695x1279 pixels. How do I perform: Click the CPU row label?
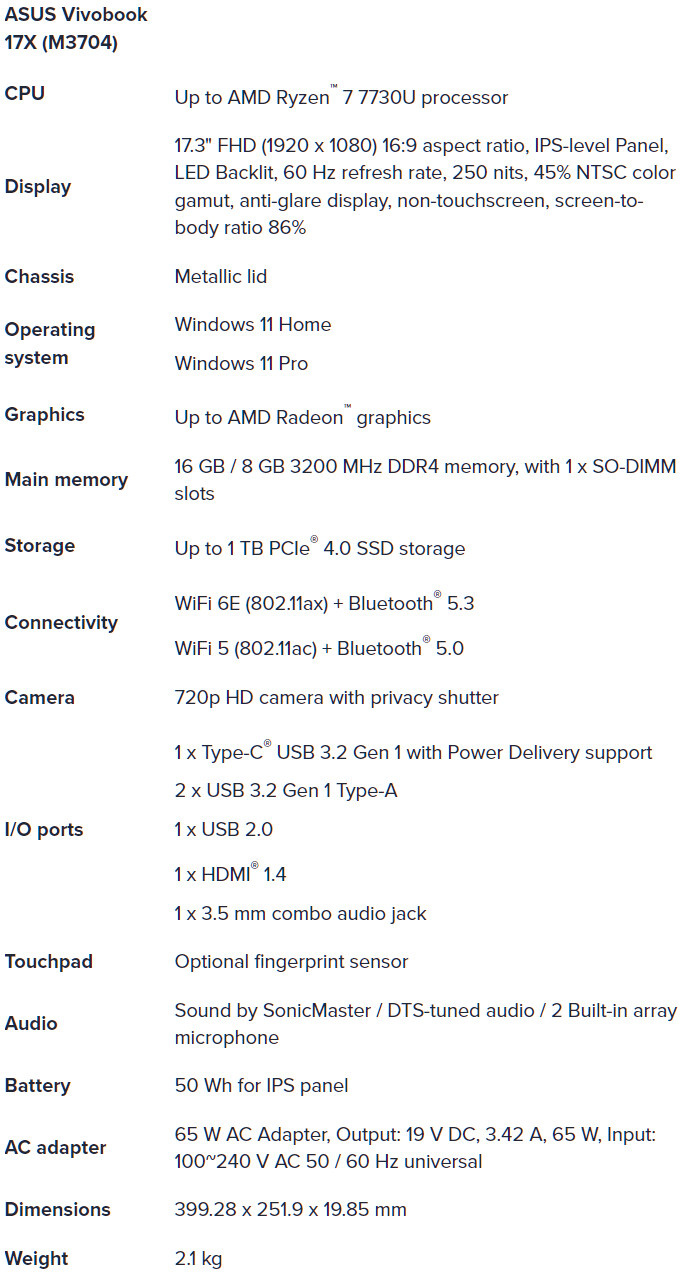click(25, 93)
